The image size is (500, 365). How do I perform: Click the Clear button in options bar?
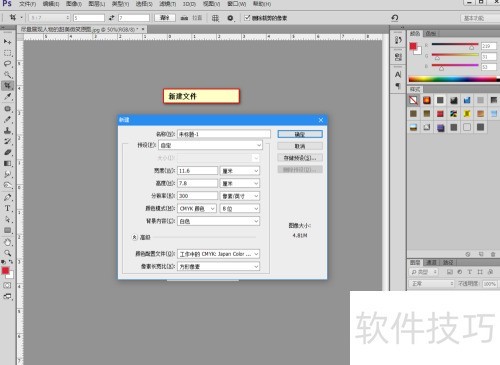[x=165, y=18]
